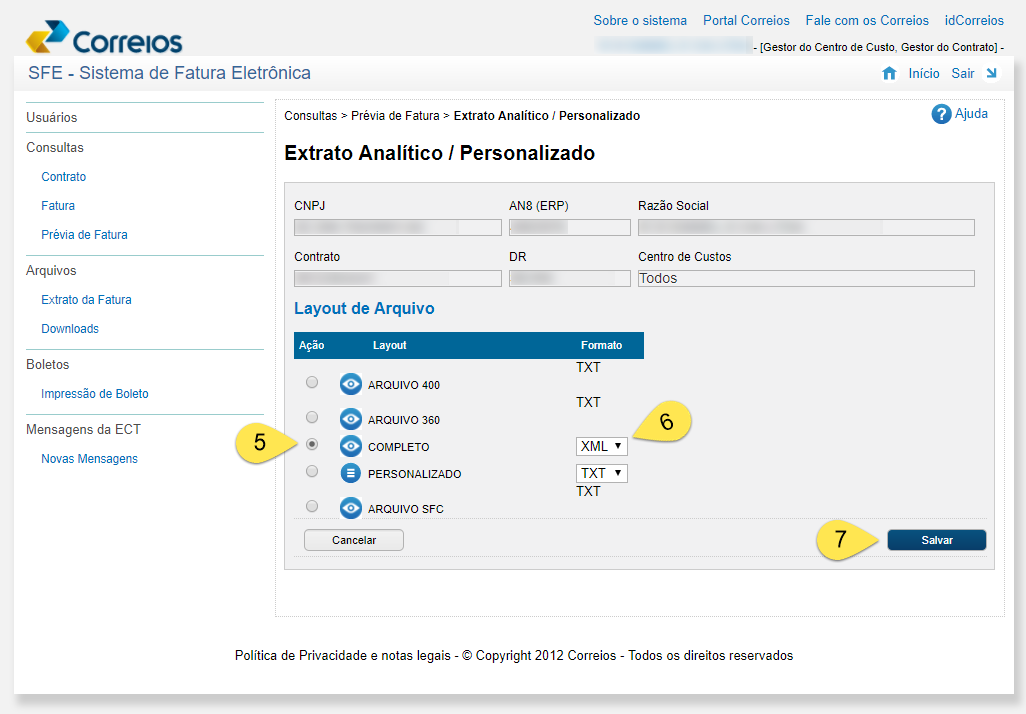Viewport: 1026px width, 714px height.
Task: Go to Fatura in the sidebar
Action: point(58,205)
